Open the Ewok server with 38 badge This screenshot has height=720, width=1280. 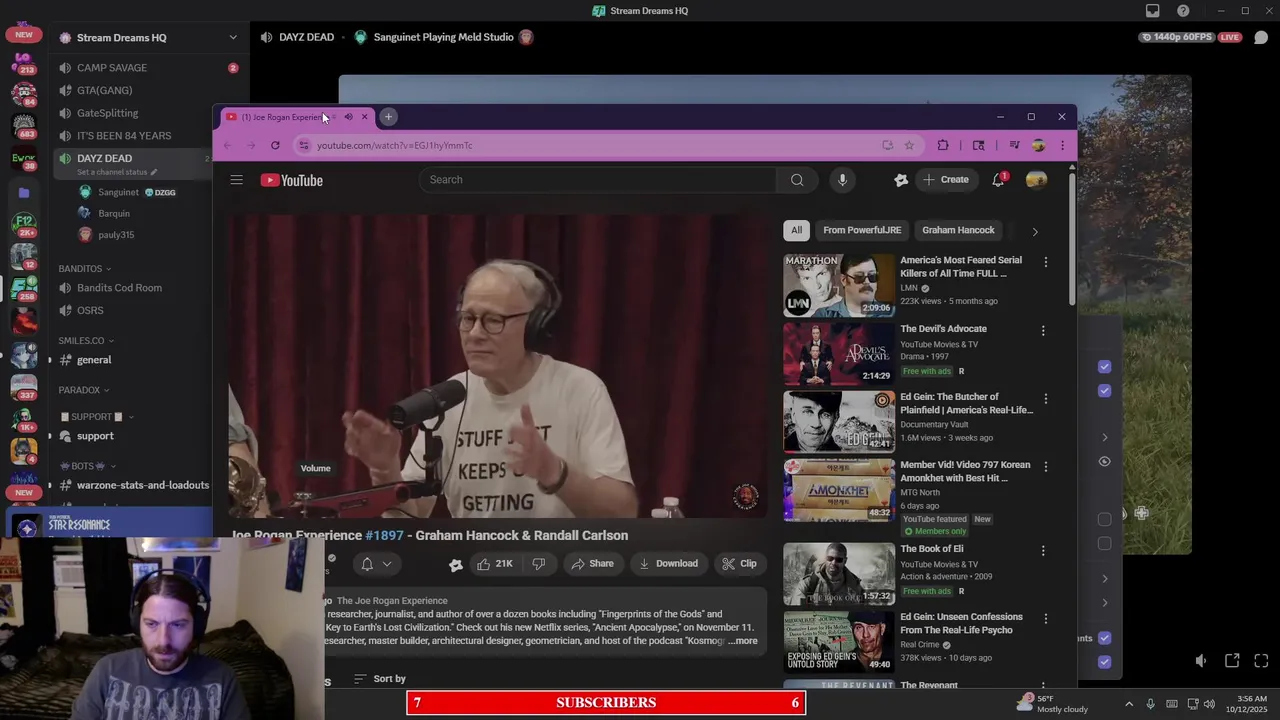[x=24, y=158]
